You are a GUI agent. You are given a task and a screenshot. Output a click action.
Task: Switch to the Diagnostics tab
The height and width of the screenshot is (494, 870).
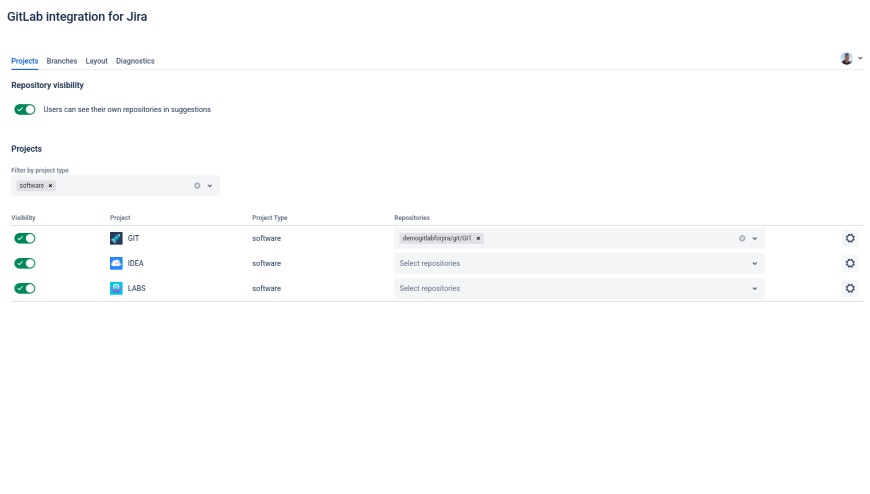[135, 61]
